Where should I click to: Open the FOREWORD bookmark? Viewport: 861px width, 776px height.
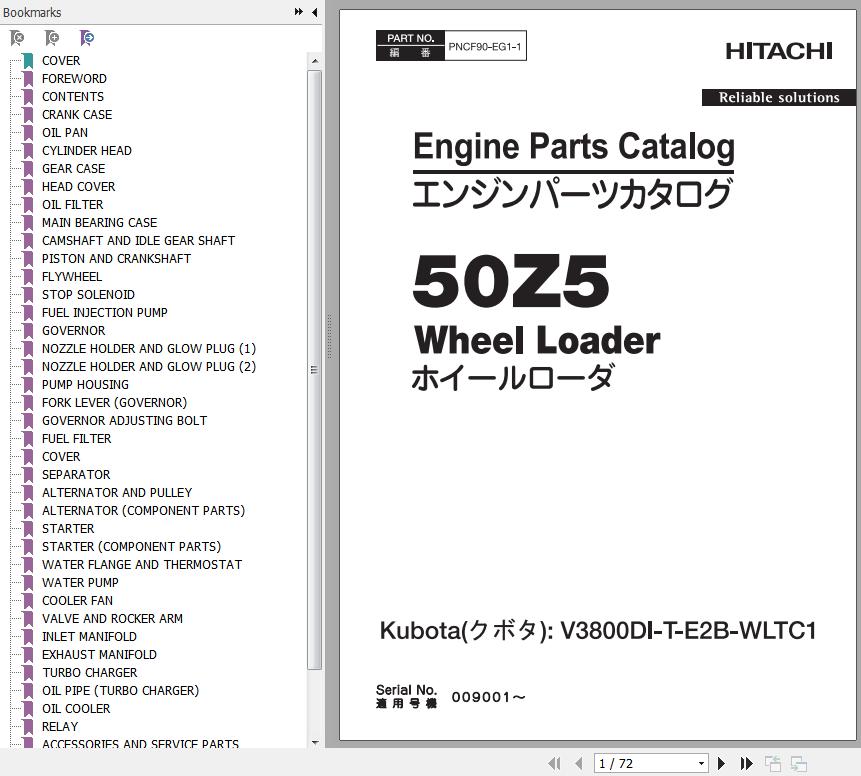(x=74, y=79)
